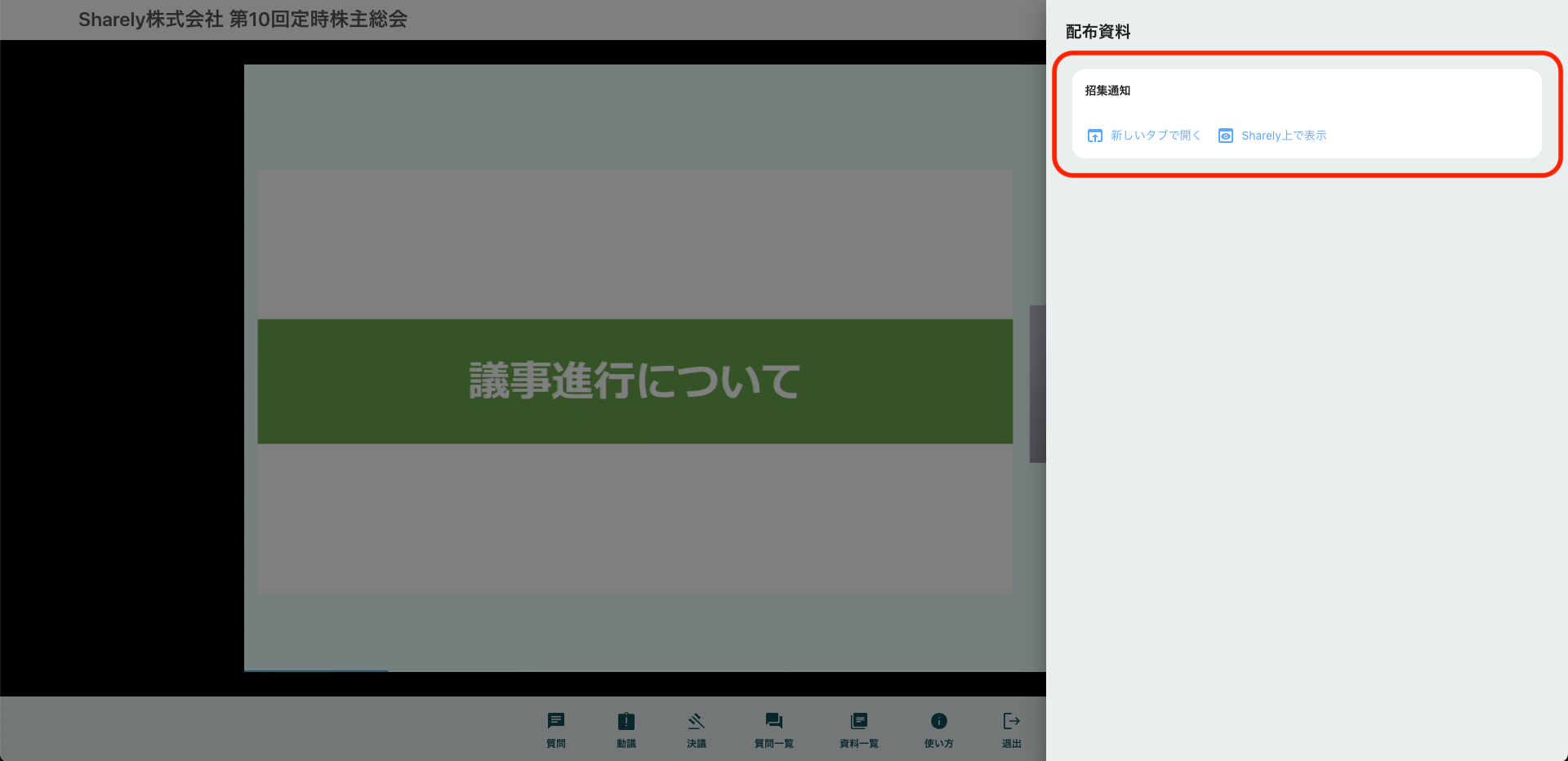1568x761 pixels.
Task: Select the 招集通知 document card title
Action: click(x=1107, y=91)
